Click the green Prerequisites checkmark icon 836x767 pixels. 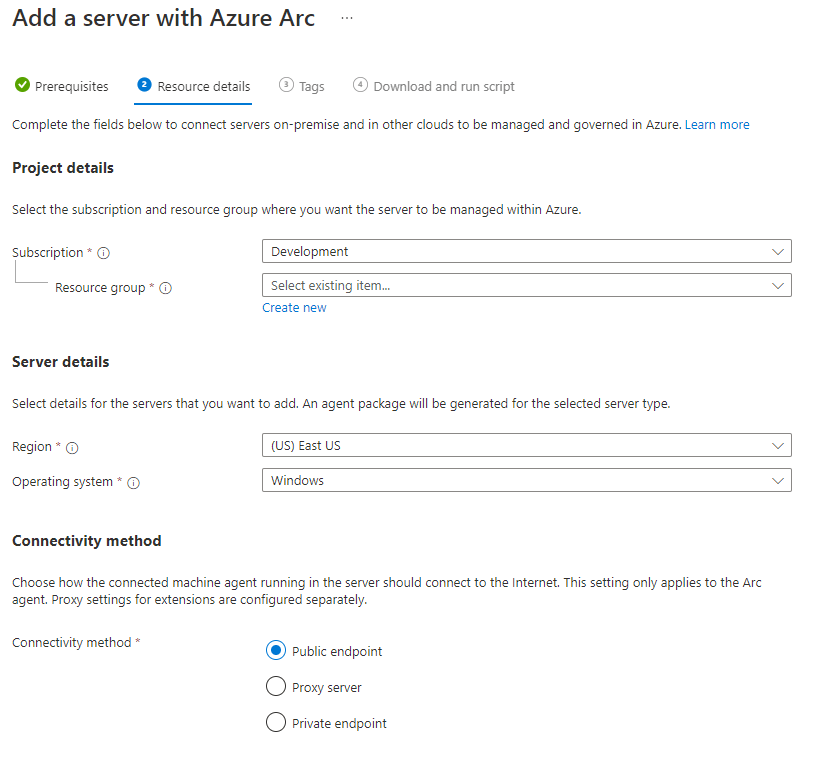[x=22, y=86]
